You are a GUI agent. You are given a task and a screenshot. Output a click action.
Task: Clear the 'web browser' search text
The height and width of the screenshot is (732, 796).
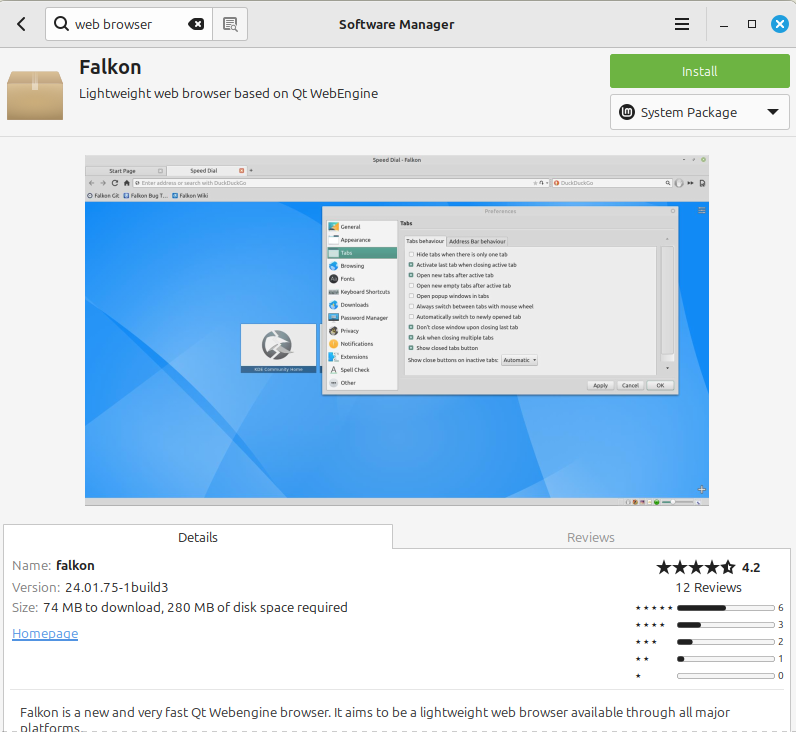pos(196,24)
